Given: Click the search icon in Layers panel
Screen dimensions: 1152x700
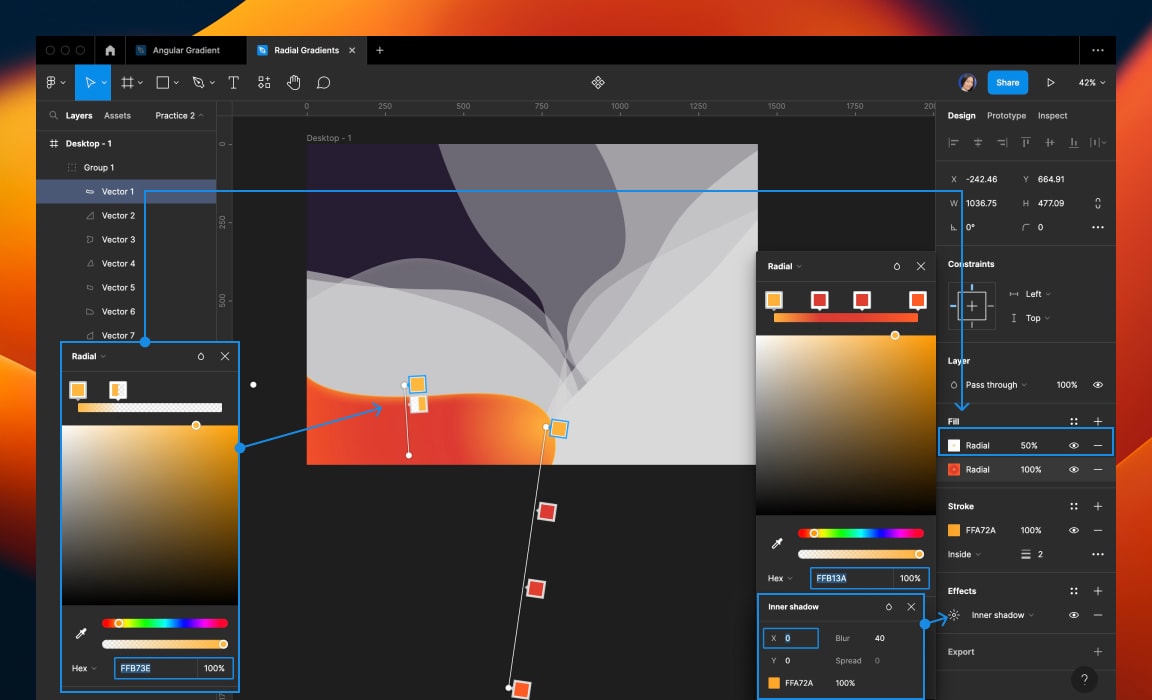Looking at the screenshot, I should (x=53, y=115).
